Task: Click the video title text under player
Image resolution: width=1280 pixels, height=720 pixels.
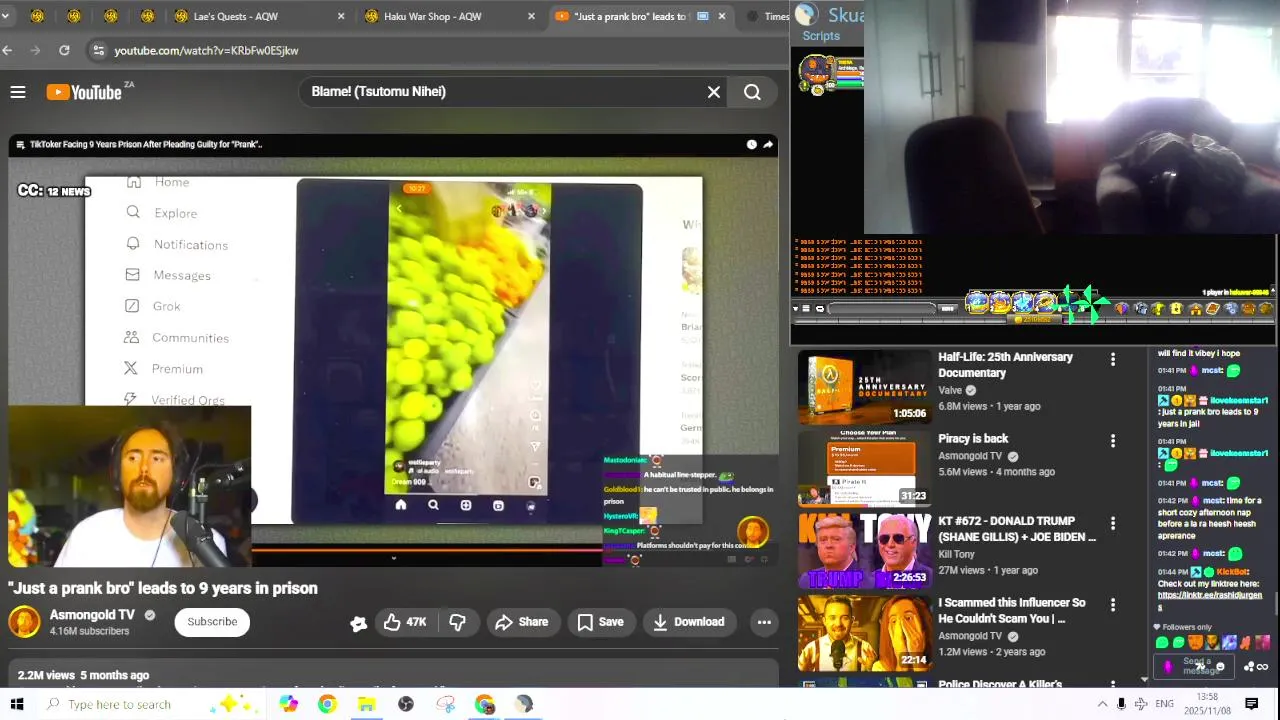Action: [x=163, y=588]
